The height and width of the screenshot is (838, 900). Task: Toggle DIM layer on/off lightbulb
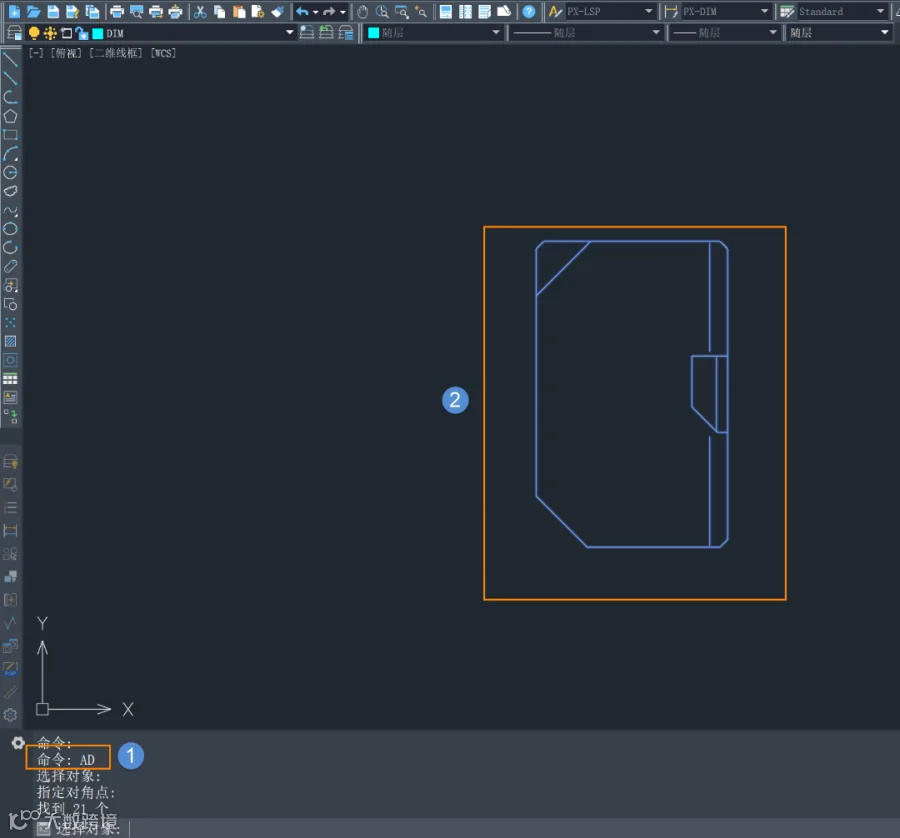(34, 33)
